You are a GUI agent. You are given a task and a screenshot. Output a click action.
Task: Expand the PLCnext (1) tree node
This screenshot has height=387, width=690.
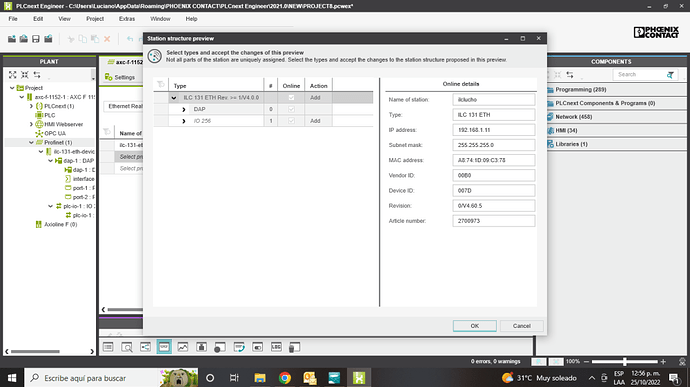coord(31,106)
